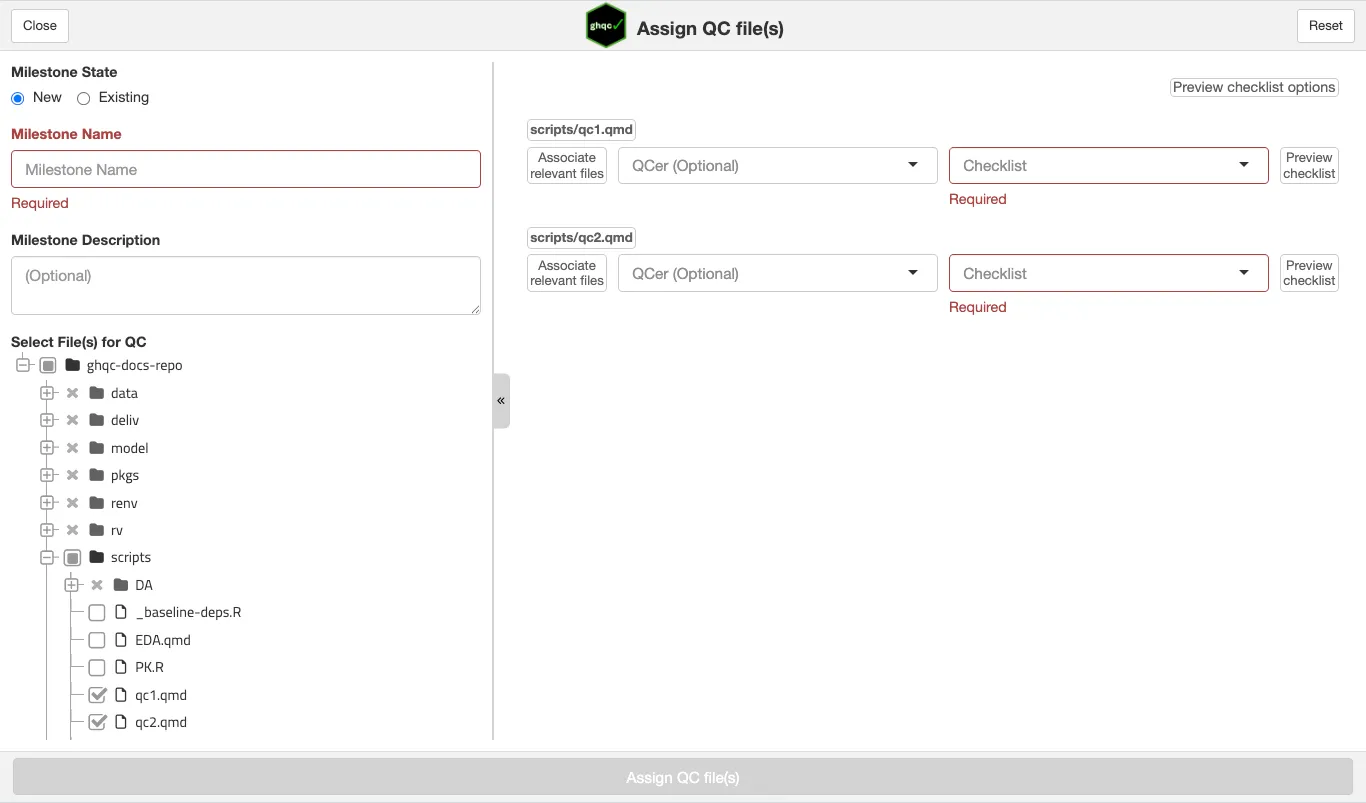Image resolution: width=1366 pixels, height=803 pixels.
Task: Click the file icon next to EDA.qmd
Action: 121,640
